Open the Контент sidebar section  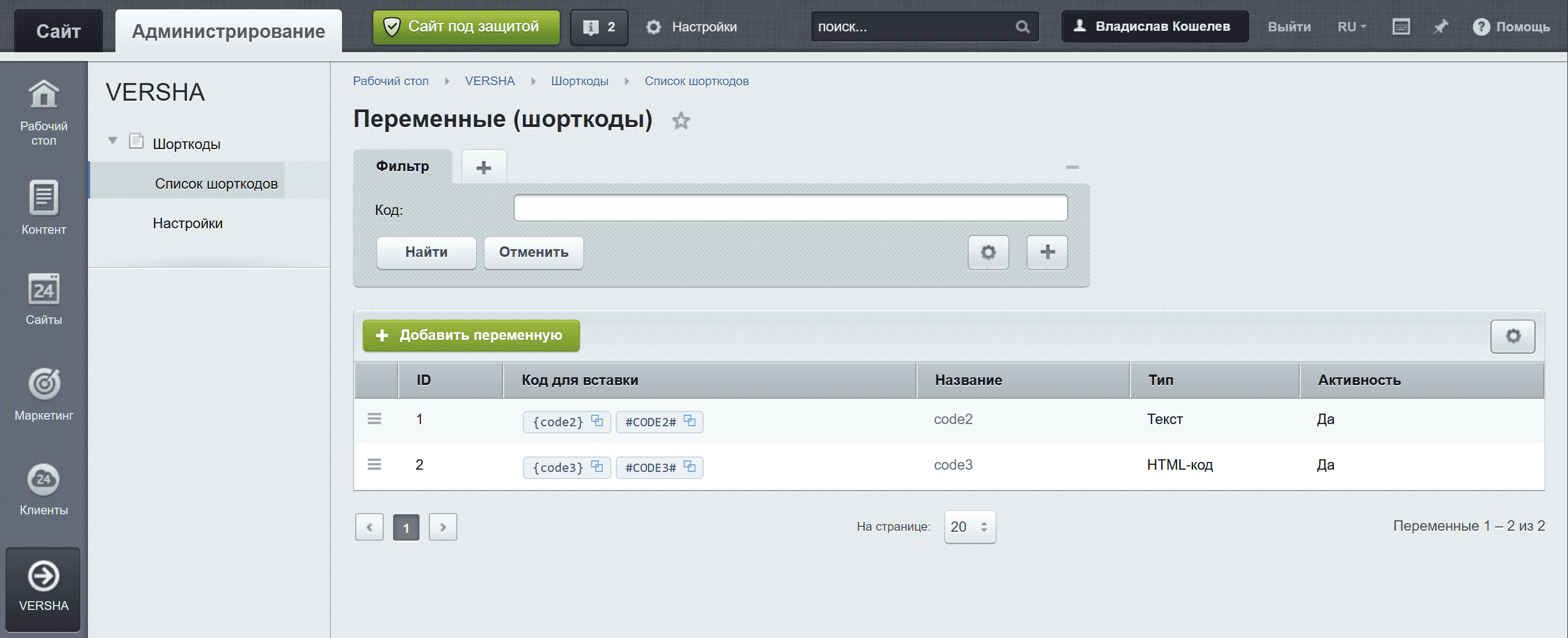coord(44,207)
